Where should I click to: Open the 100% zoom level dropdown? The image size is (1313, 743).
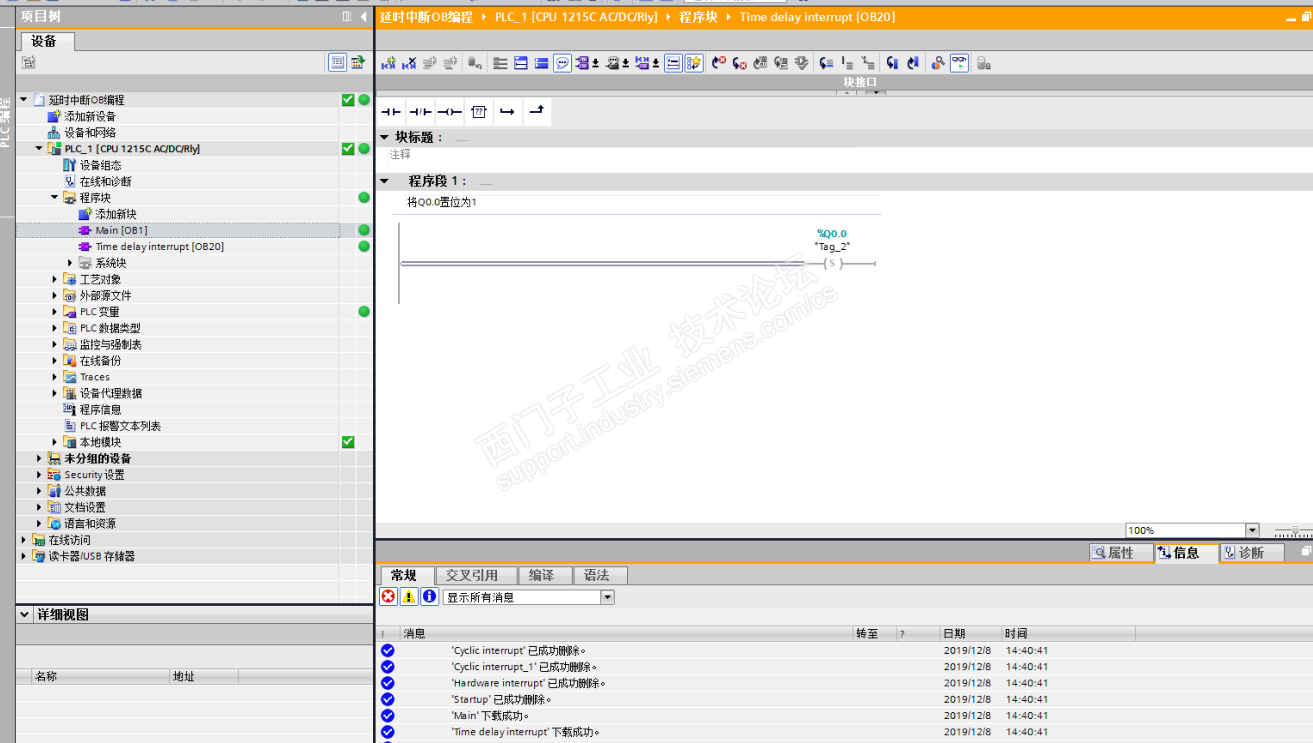(1252, 530)
